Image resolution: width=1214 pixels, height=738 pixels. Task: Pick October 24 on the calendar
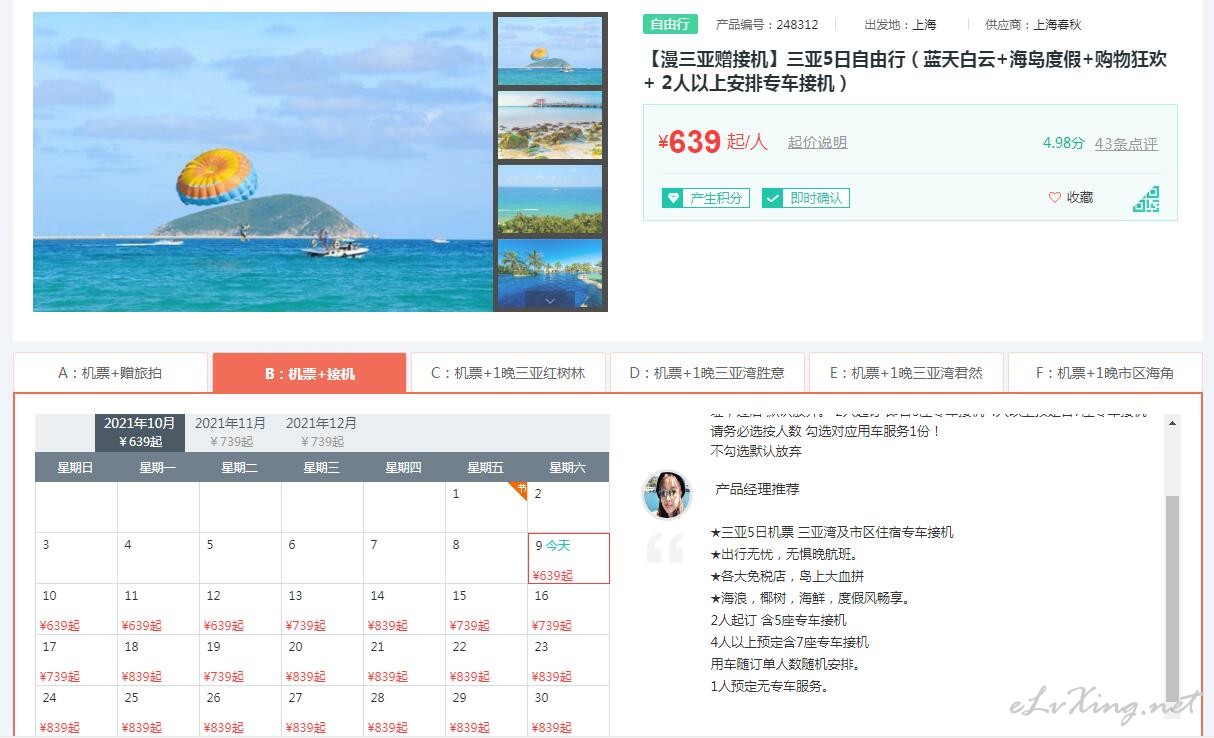(76, 711)
